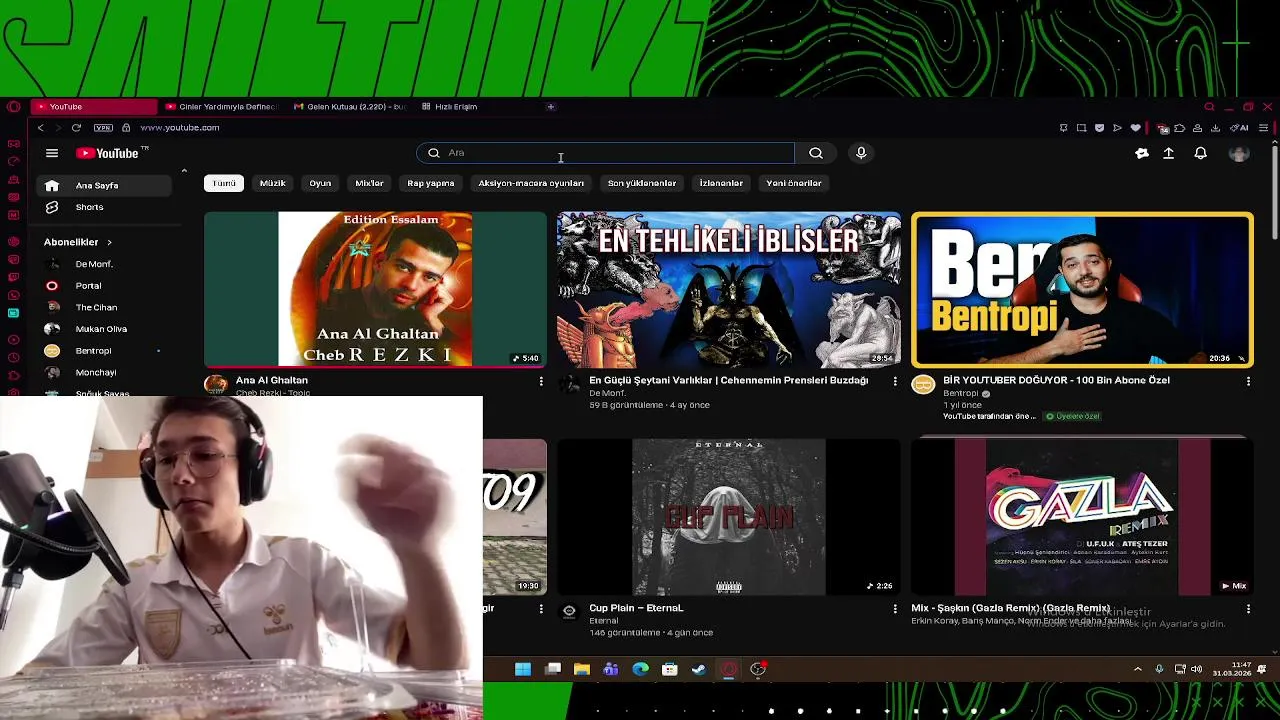Open the YouTube notifications bell
The image size is (1280, 720).
(x=1200, y=153)
